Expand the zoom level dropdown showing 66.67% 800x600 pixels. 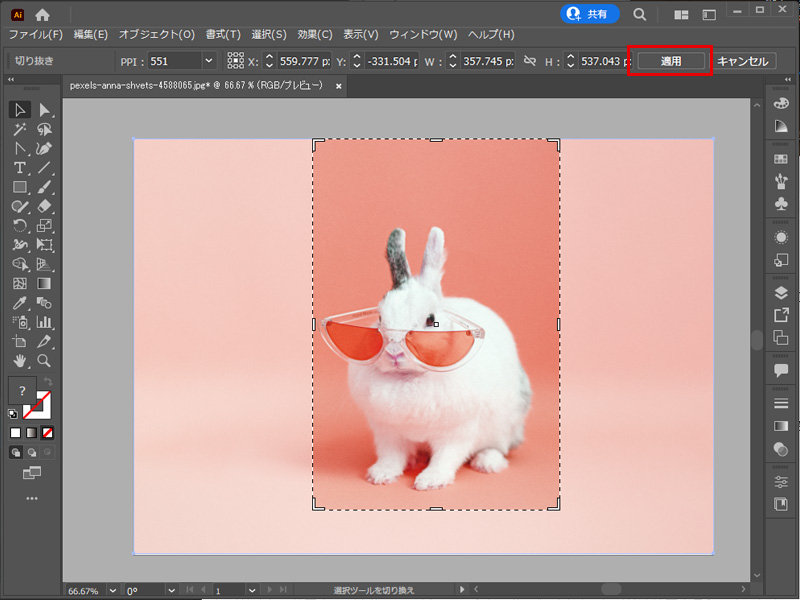coord(111,590)
